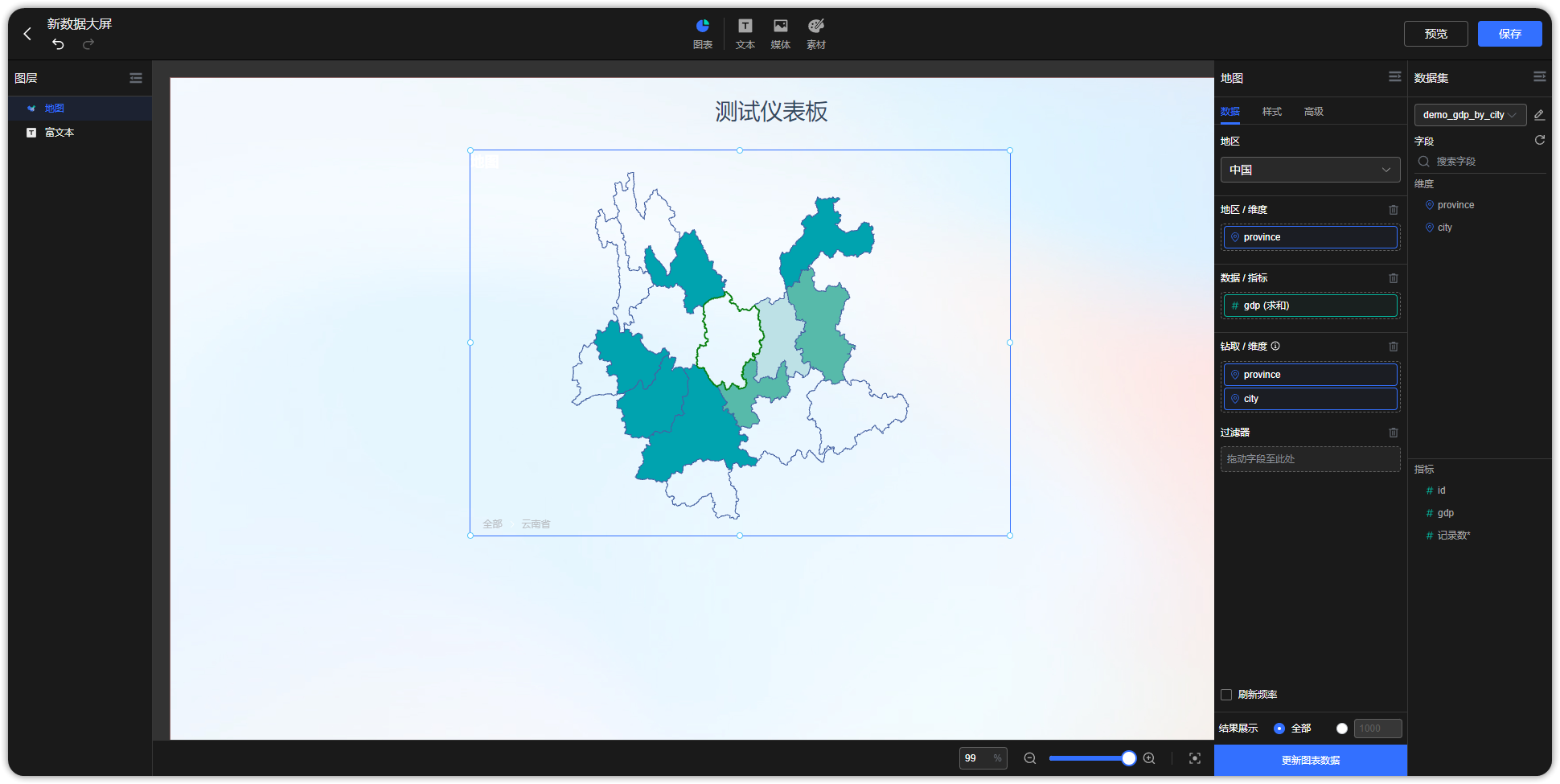Redo the last action
This screenshot has width=1560, height=784.
tap(88, 44)
